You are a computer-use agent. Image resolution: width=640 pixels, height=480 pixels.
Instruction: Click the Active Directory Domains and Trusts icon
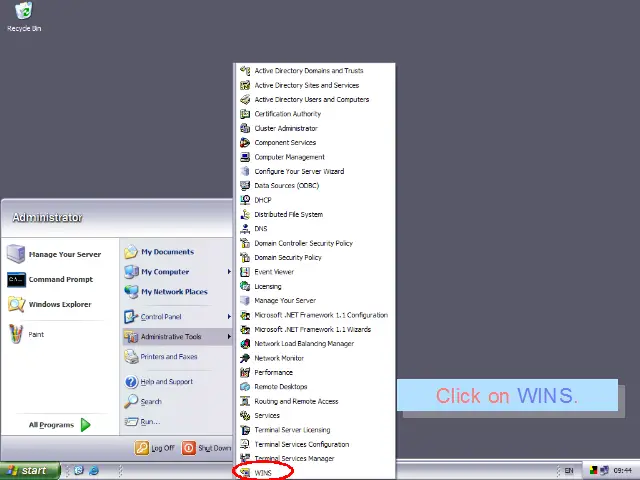coord(245,71)
